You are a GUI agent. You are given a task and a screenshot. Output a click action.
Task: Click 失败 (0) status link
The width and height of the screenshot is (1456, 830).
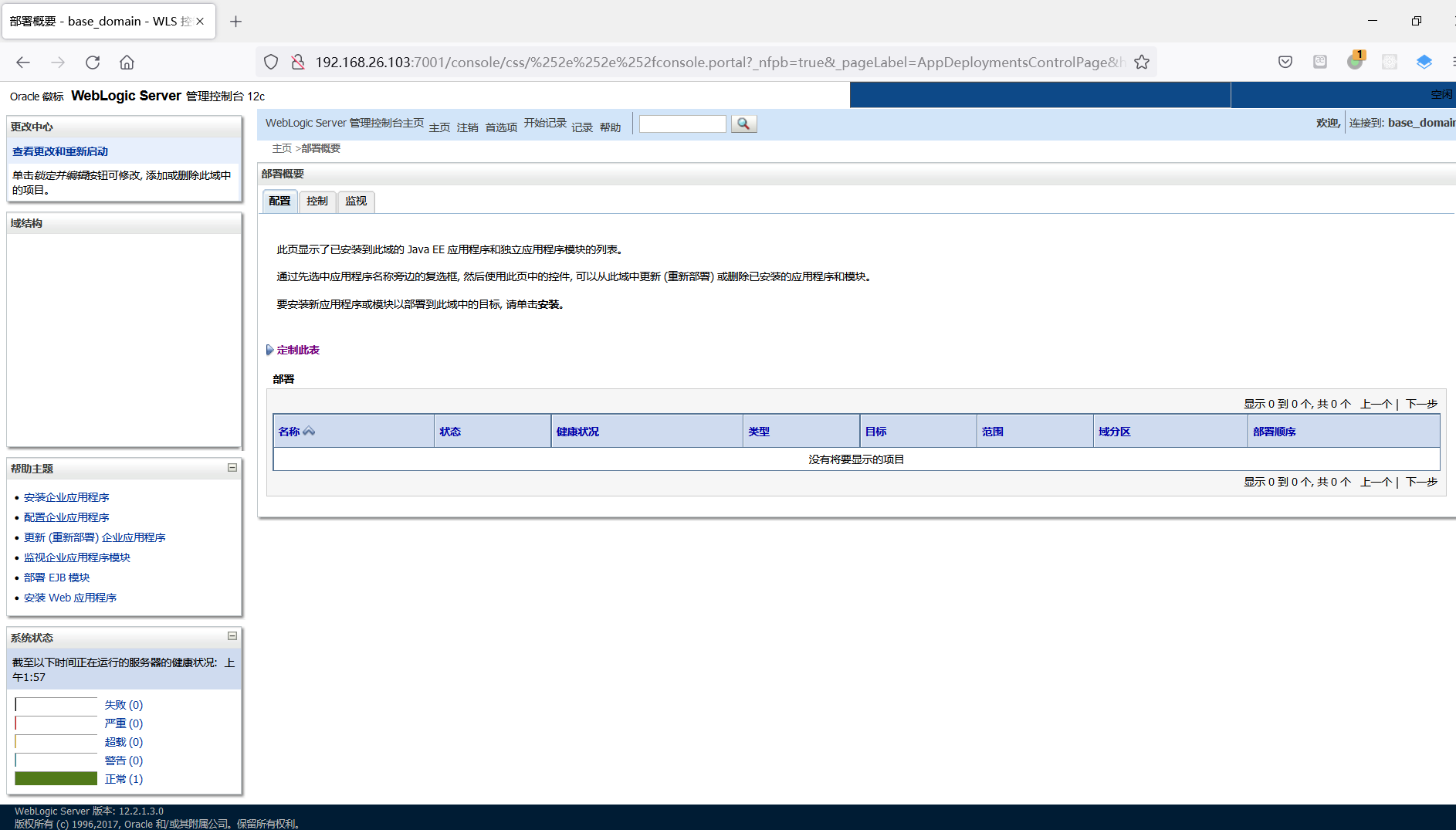124,705
